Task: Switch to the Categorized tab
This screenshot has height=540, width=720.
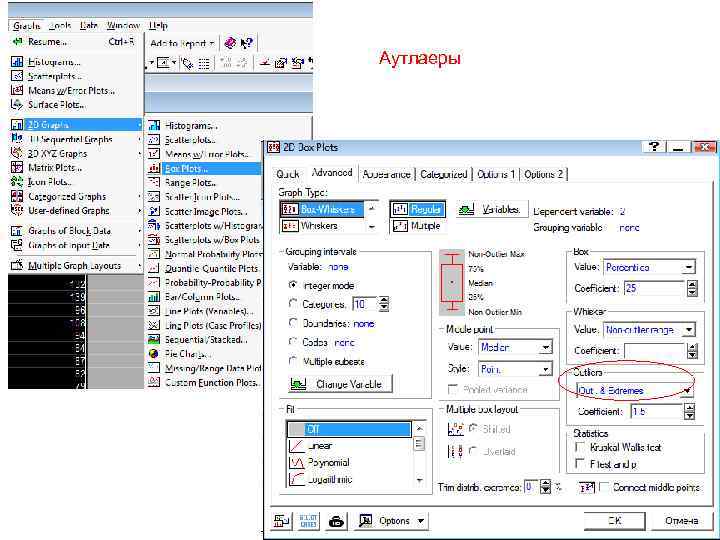Action: (x=444, y=174)
